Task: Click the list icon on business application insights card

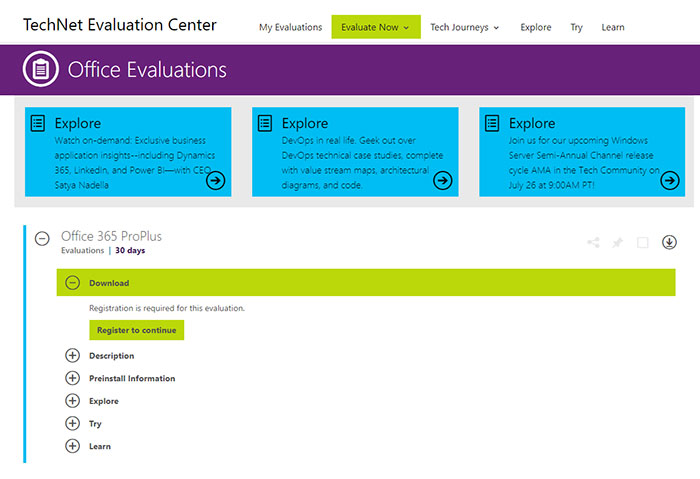Action: point(38,123)
